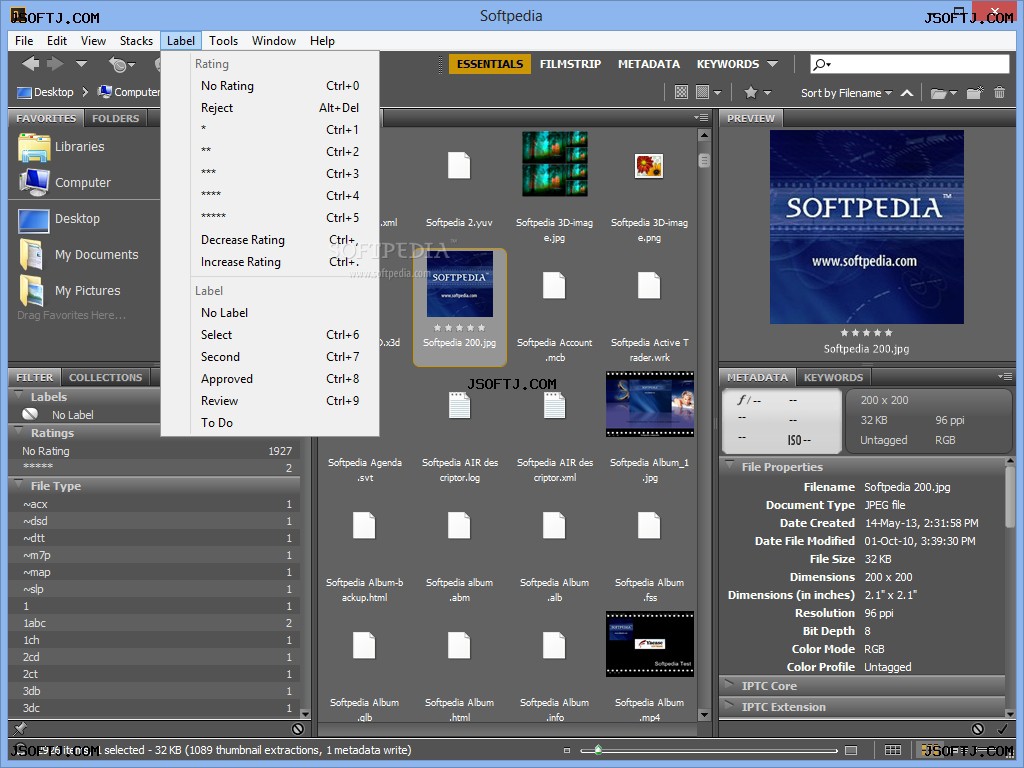1024x768 pixels.
Task: Open the Keywords tab beside Metadata panel
Action: coord(833,377)
